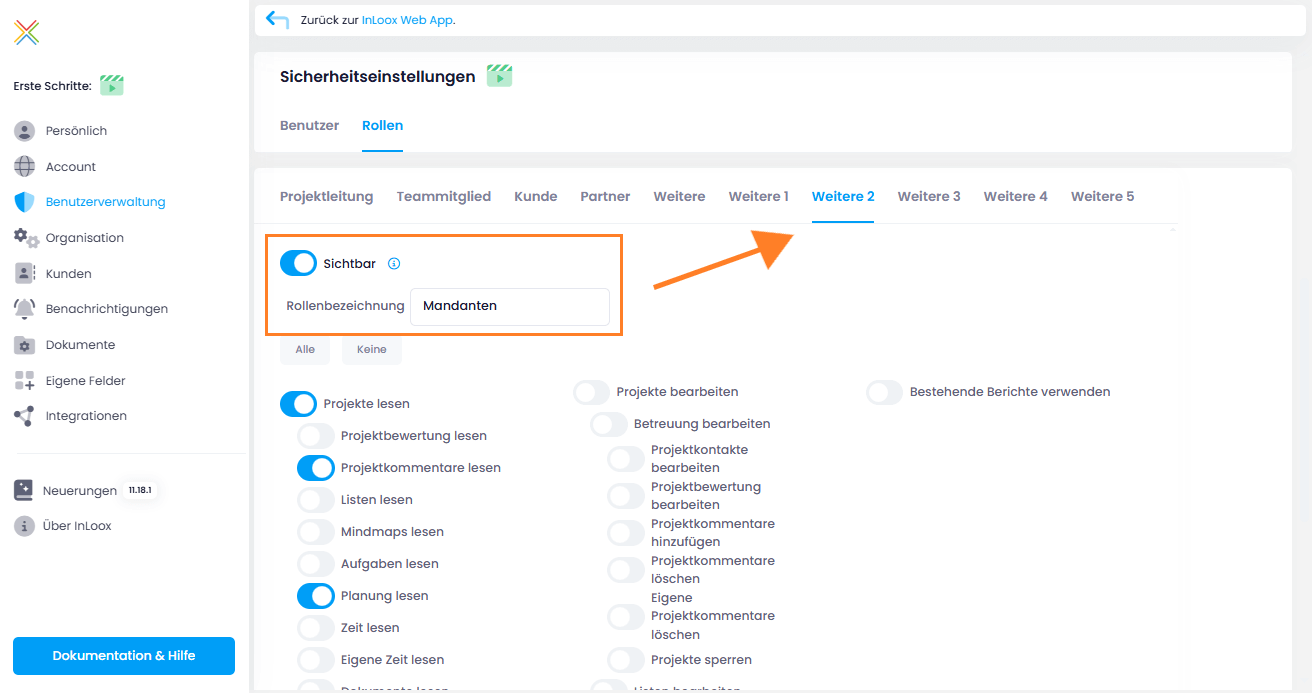Click the back arrow icon at top

click(x=278, y=19)
